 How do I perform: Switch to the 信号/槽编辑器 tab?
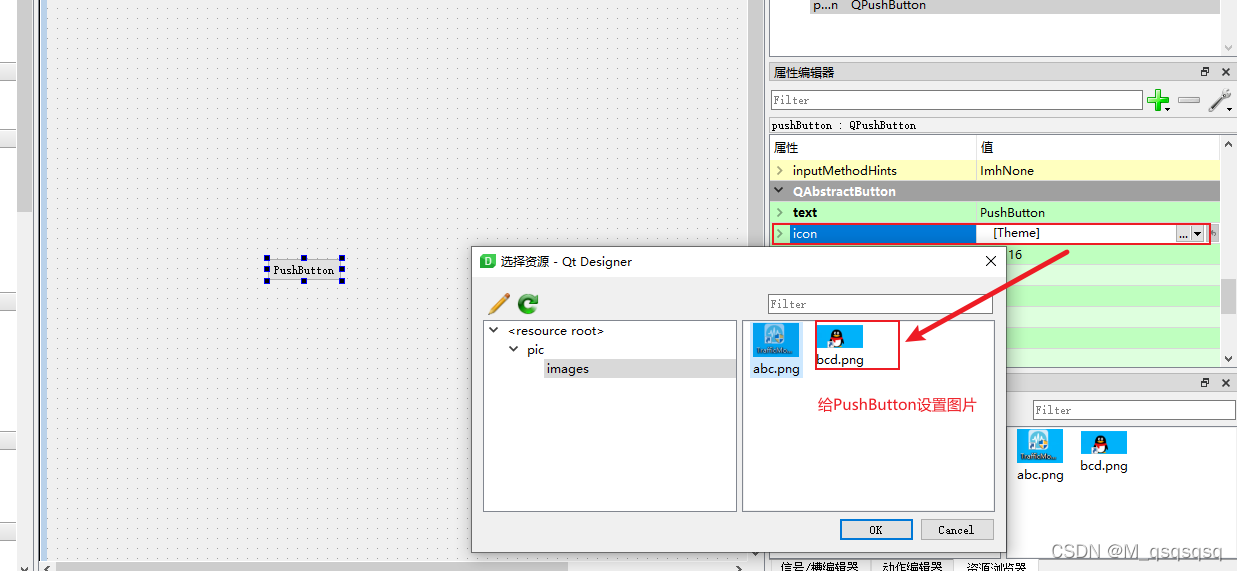coord(819,565)
